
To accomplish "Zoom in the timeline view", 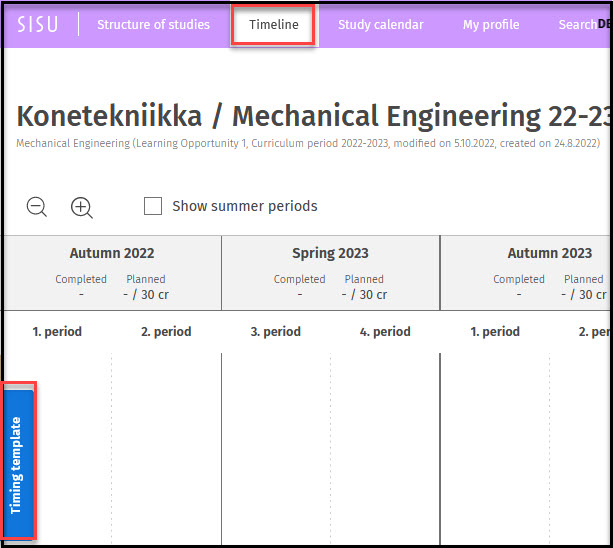I will 82,207.
